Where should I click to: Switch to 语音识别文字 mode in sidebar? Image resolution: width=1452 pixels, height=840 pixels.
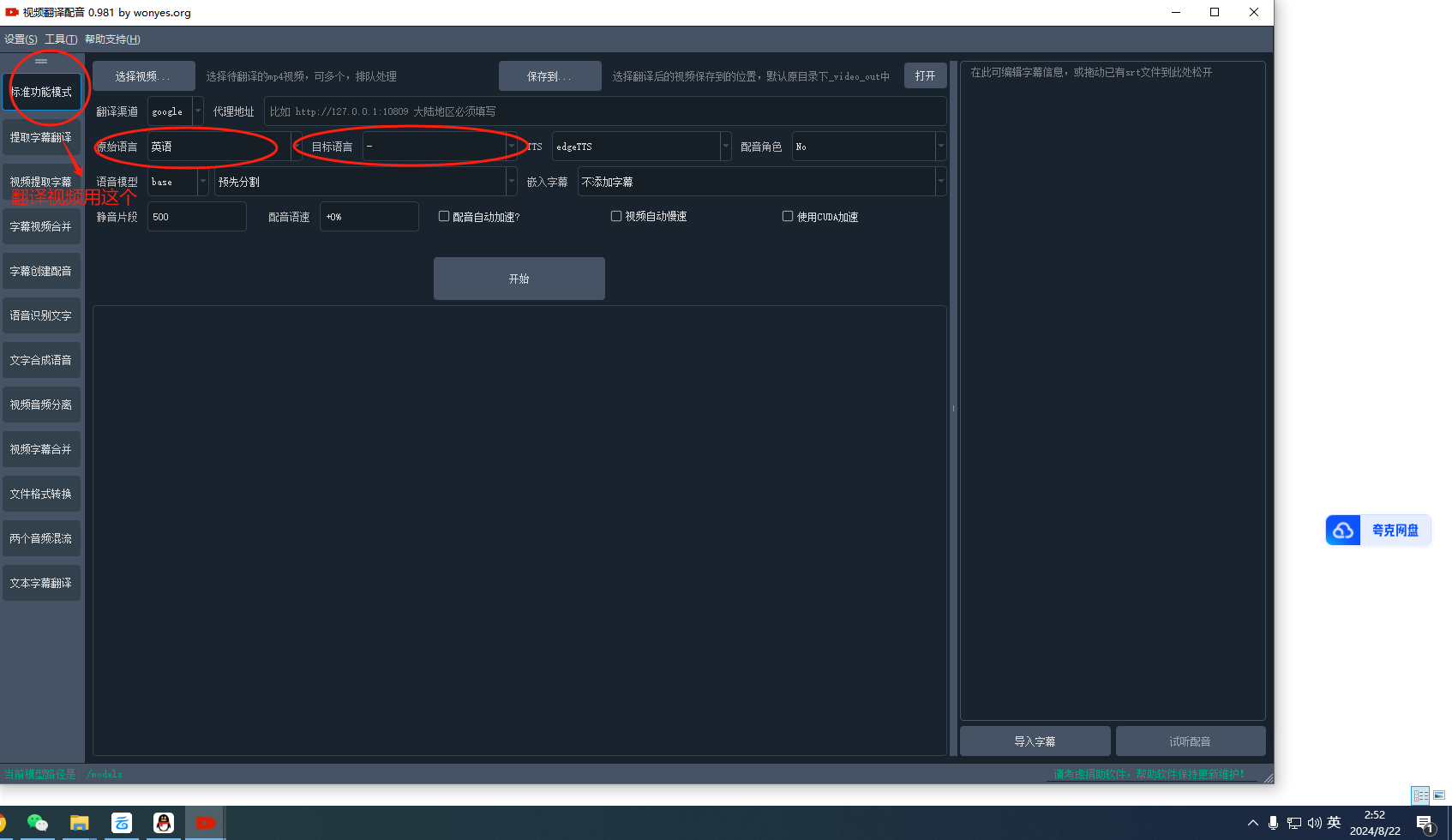coord(41,315)
